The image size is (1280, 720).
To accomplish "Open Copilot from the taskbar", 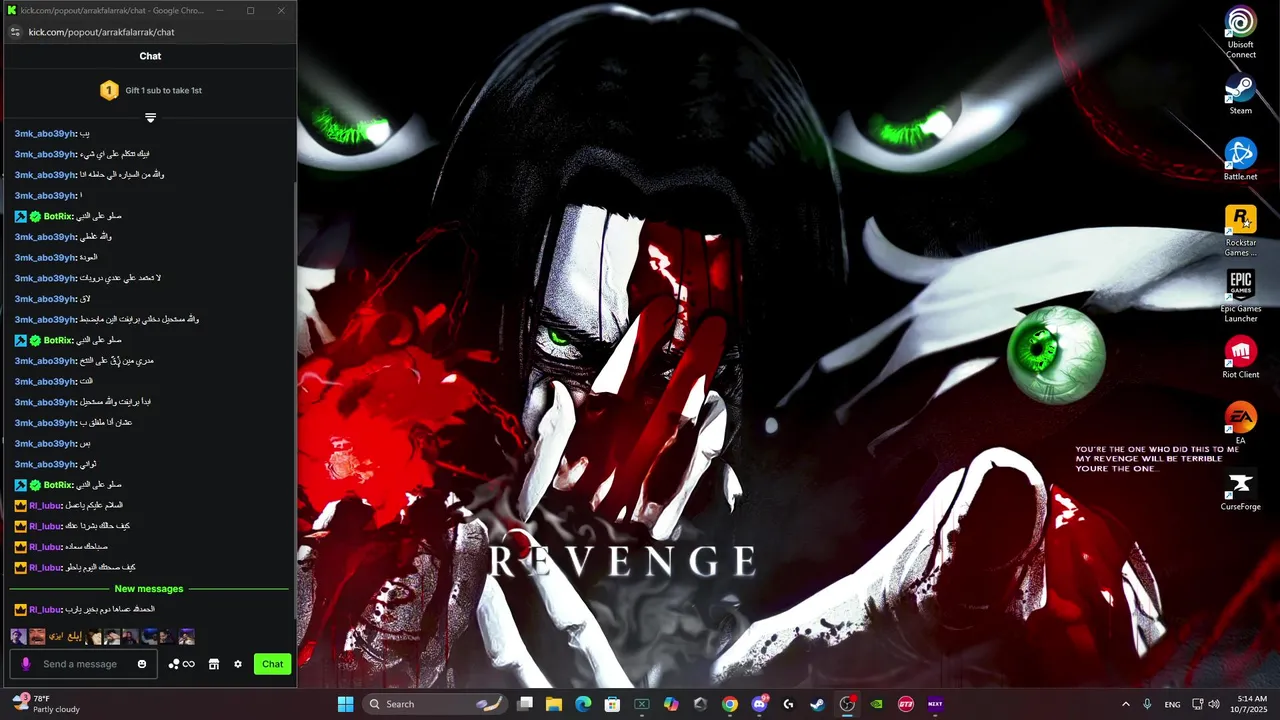I will click(x=671, y=704).
